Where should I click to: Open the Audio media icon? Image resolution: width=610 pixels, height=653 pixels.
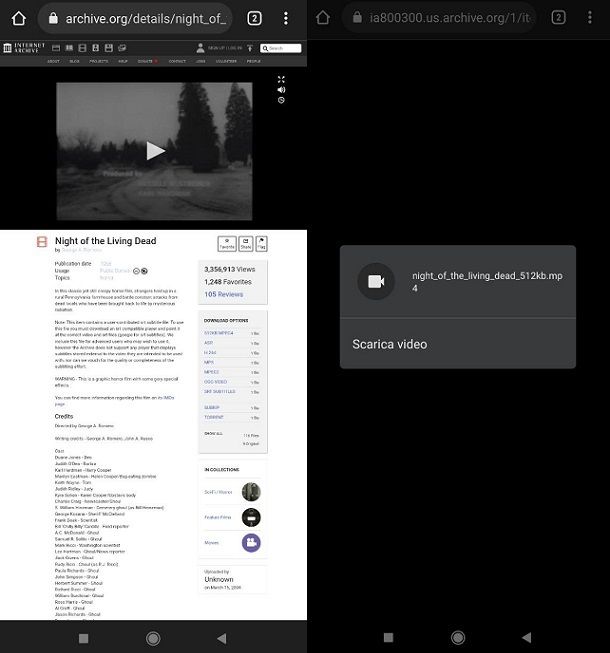[x=96, y=48]
